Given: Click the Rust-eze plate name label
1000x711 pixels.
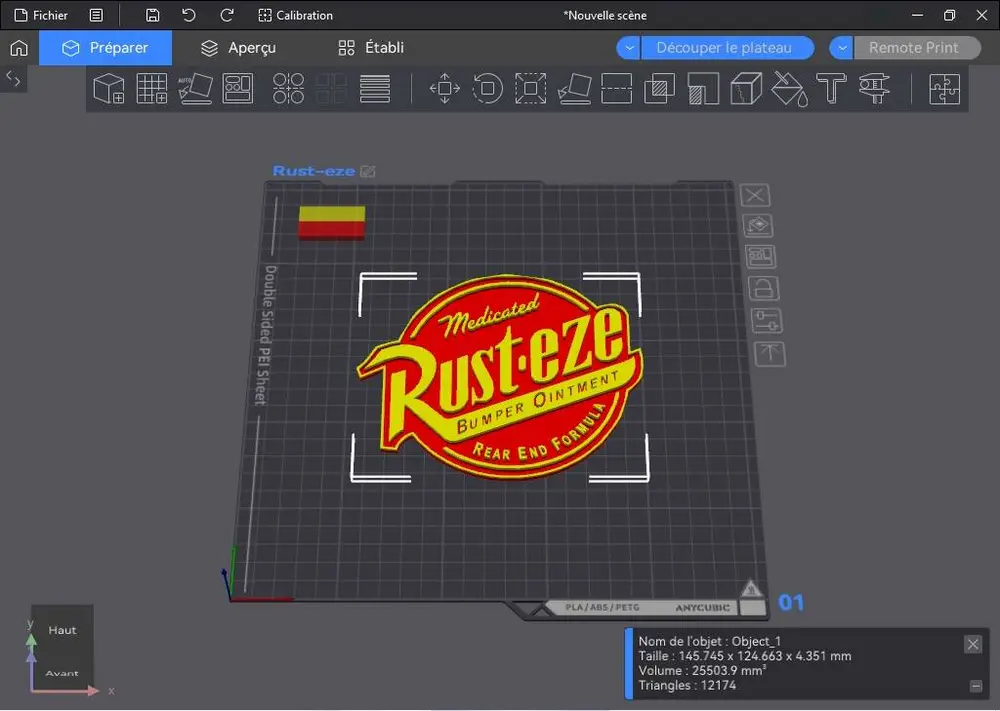Looking at the screenshot, I should coord(314,171).
